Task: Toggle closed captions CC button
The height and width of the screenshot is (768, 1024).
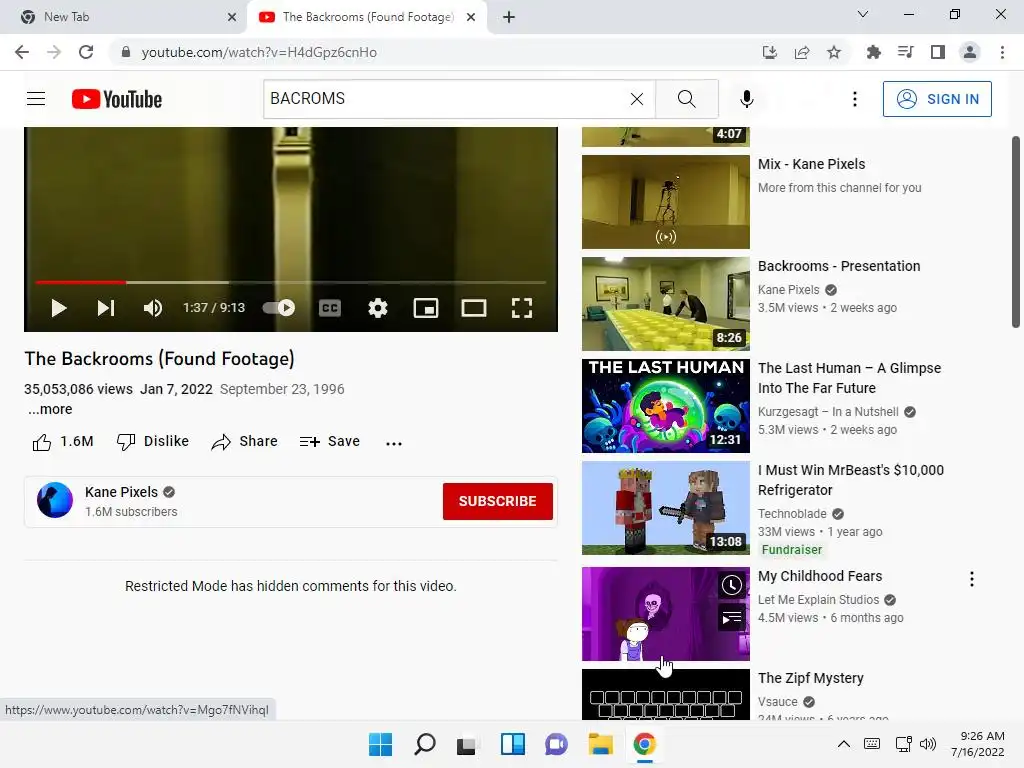Action: point(330,308)
